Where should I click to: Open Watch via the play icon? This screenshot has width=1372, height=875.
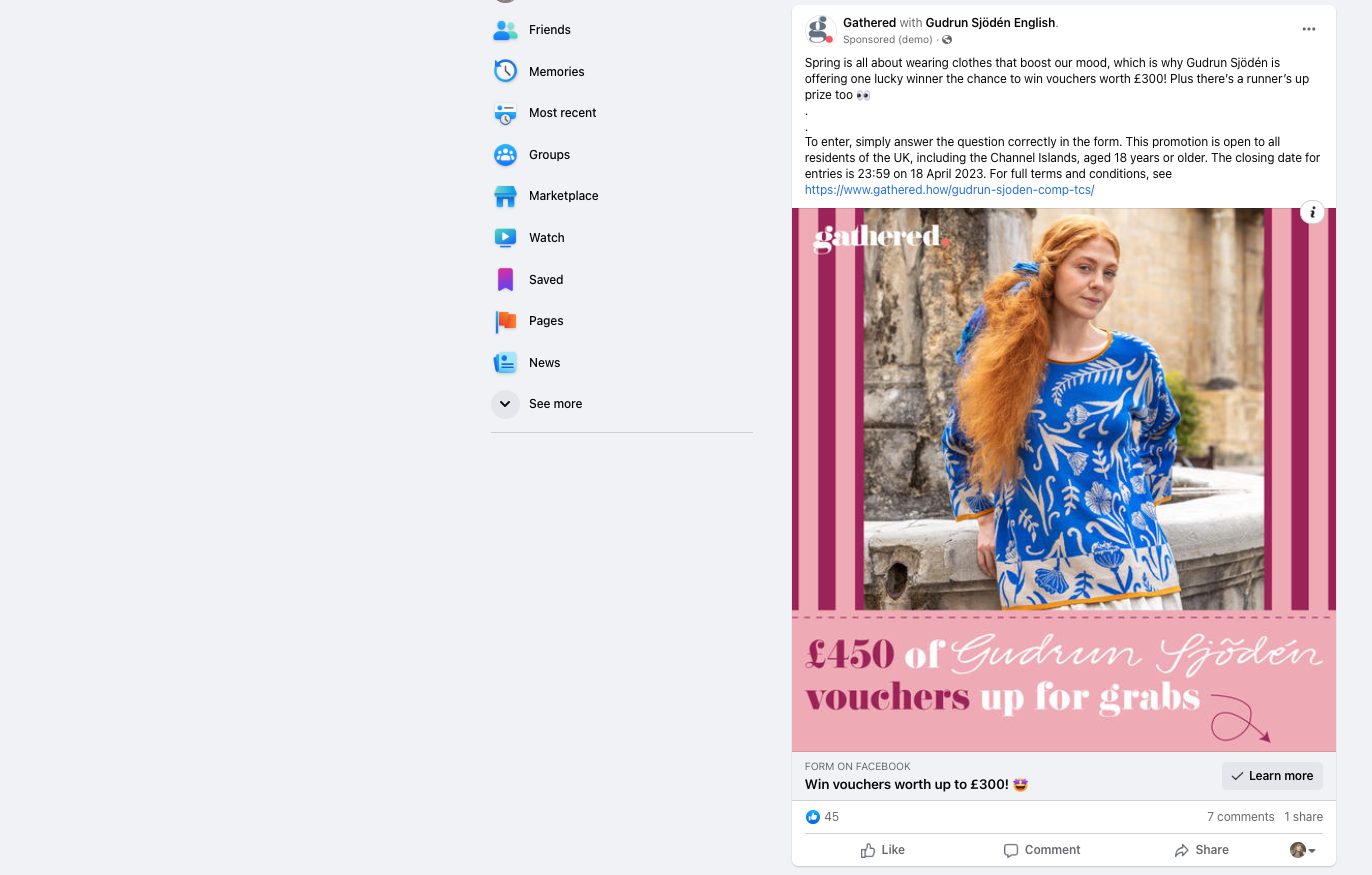[505, 237]
